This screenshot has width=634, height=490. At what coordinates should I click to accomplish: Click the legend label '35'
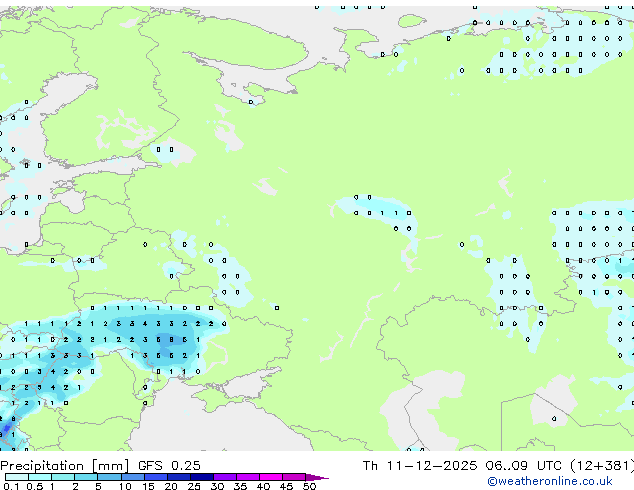tap(240, 486)
